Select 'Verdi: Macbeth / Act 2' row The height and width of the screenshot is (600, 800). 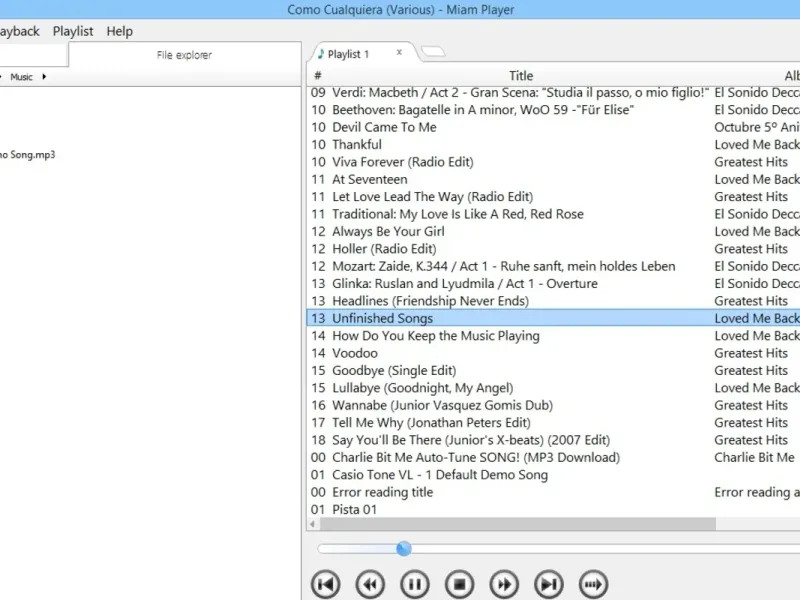pos(553,92)
